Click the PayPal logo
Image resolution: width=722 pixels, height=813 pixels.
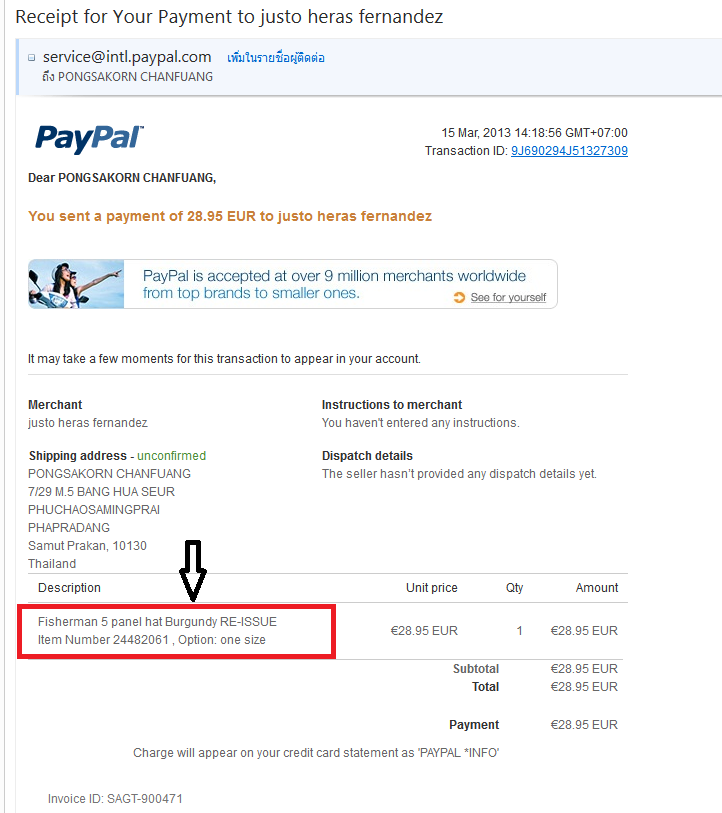89,139
